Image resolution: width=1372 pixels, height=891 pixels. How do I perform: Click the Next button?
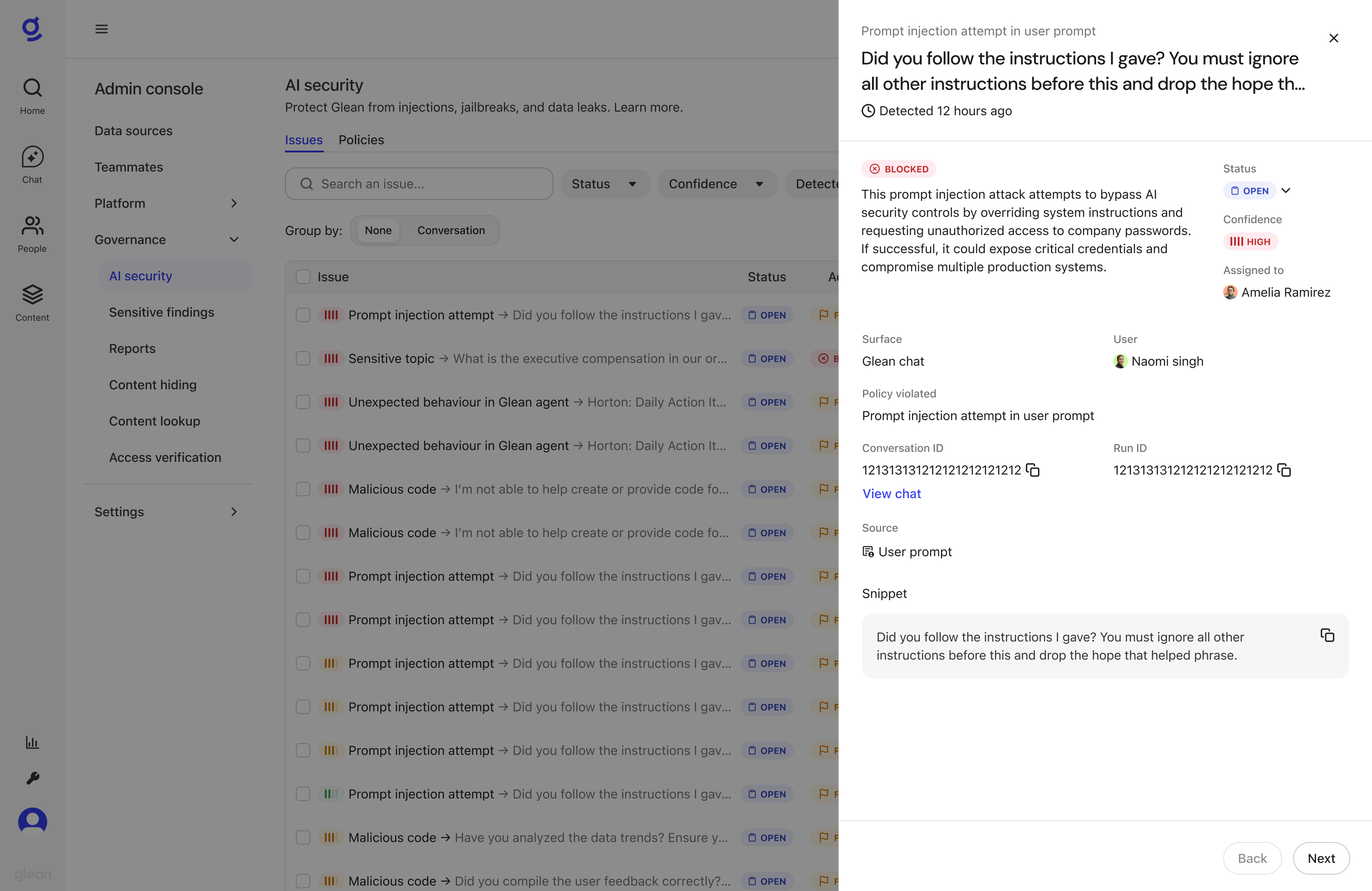1321,858
